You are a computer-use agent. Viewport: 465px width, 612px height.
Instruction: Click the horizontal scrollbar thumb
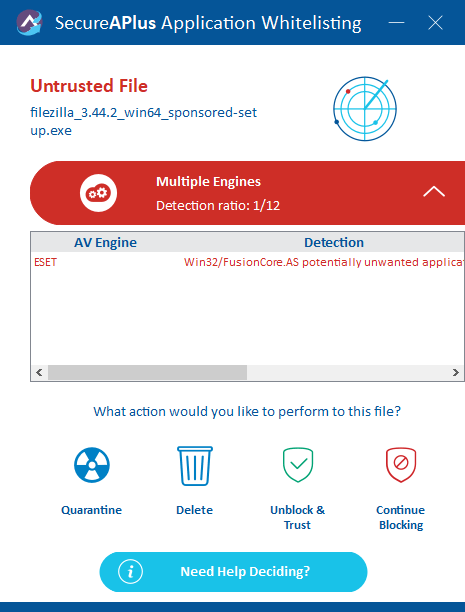coord(147,372)
